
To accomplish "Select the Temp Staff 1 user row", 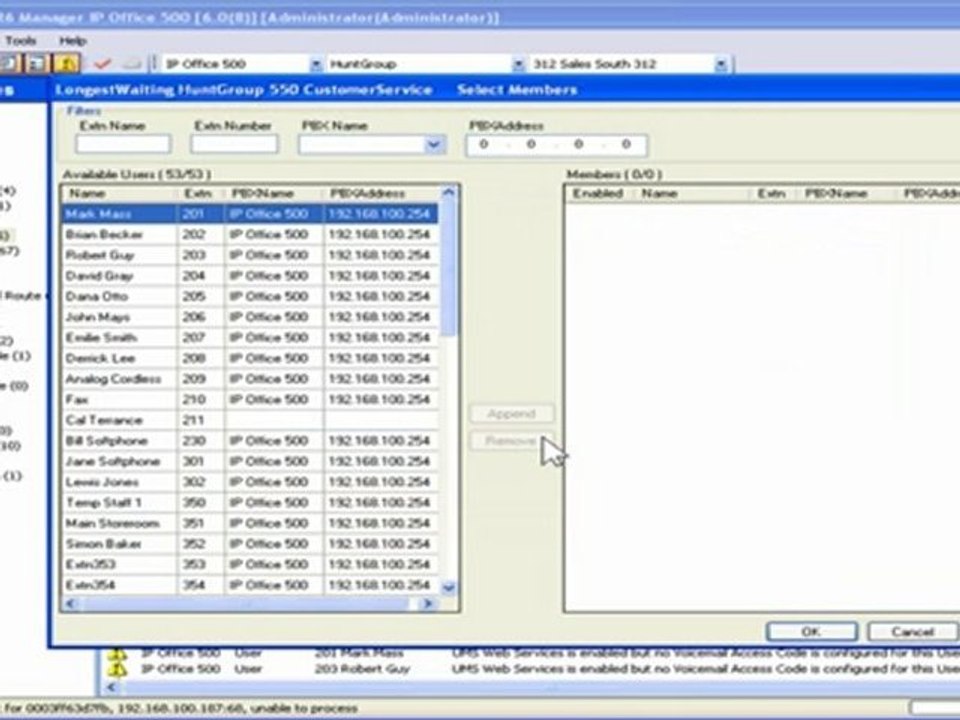I will [x=250, y=503].
